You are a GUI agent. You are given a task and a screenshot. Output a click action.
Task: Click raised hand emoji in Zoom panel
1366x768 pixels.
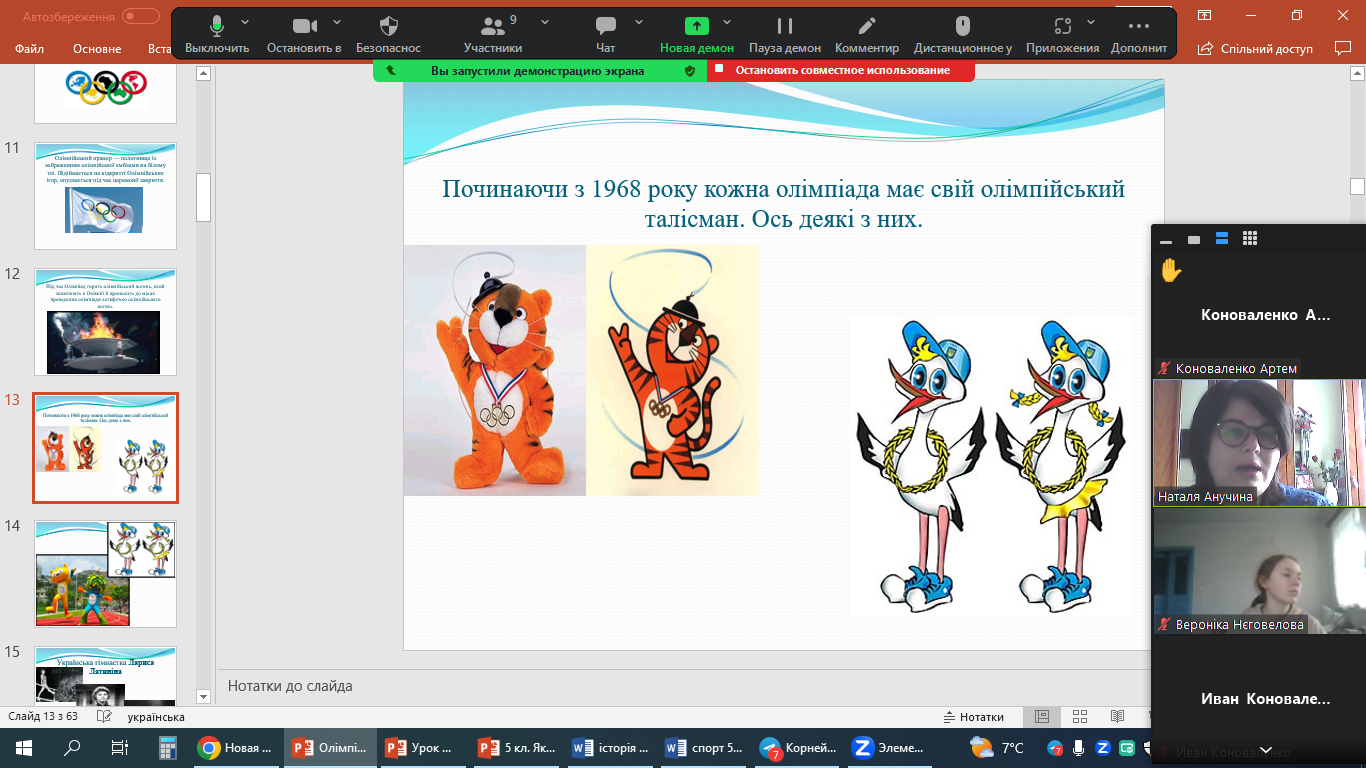coord(1171,270)
